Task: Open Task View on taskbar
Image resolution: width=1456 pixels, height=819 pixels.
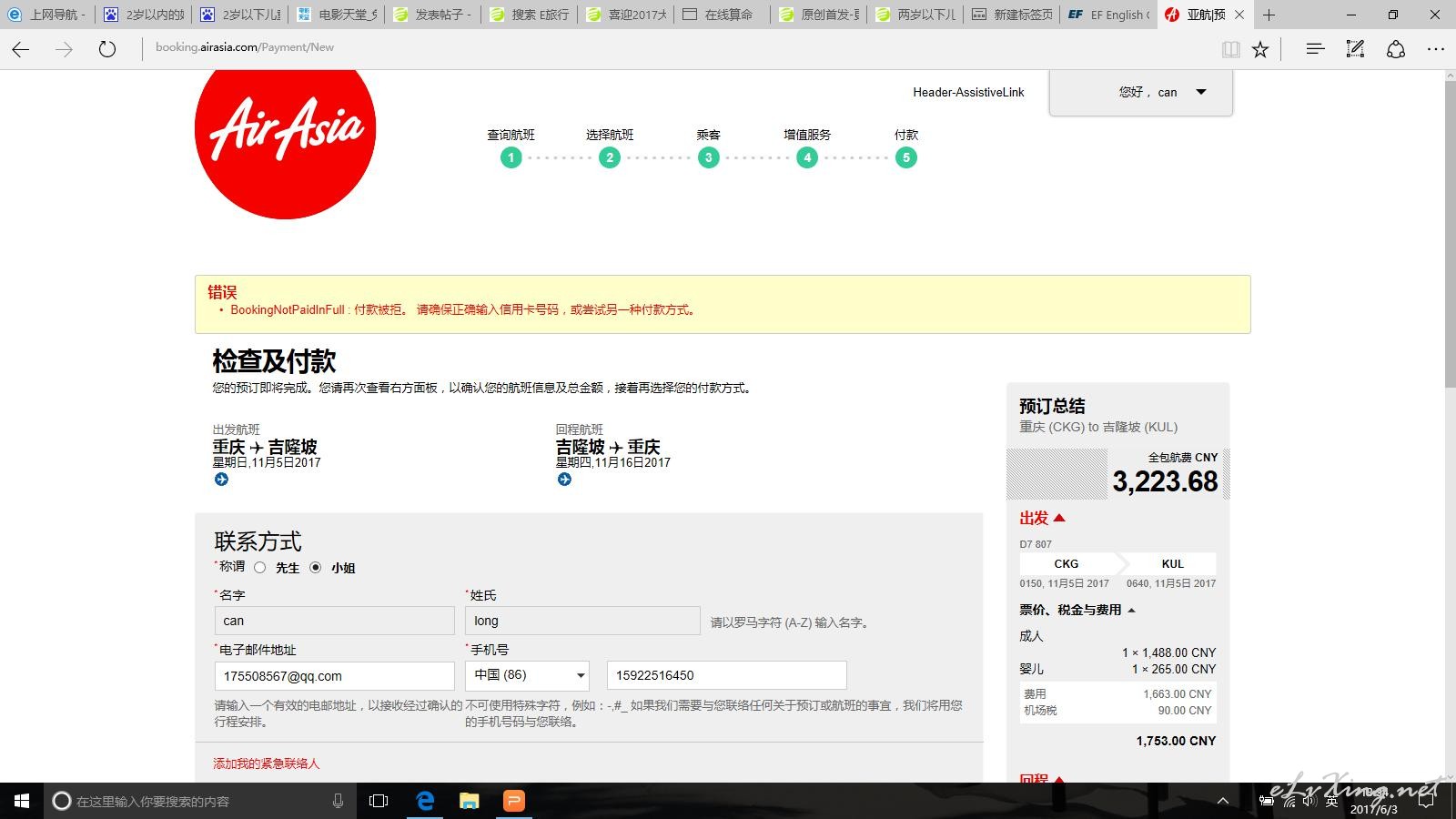Action: pos(379,801)
